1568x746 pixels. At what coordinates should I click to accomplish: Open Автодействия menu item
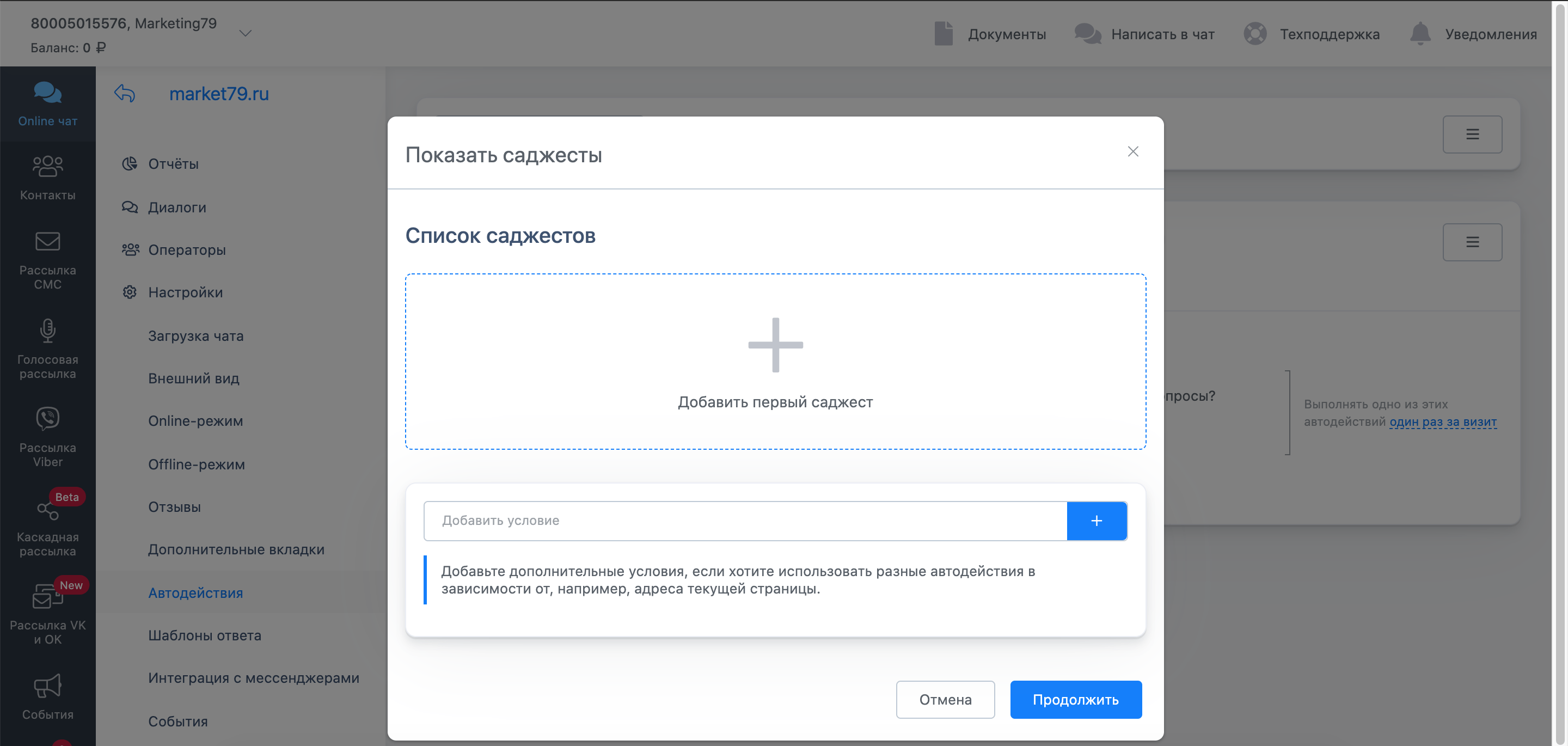(195, 592)
